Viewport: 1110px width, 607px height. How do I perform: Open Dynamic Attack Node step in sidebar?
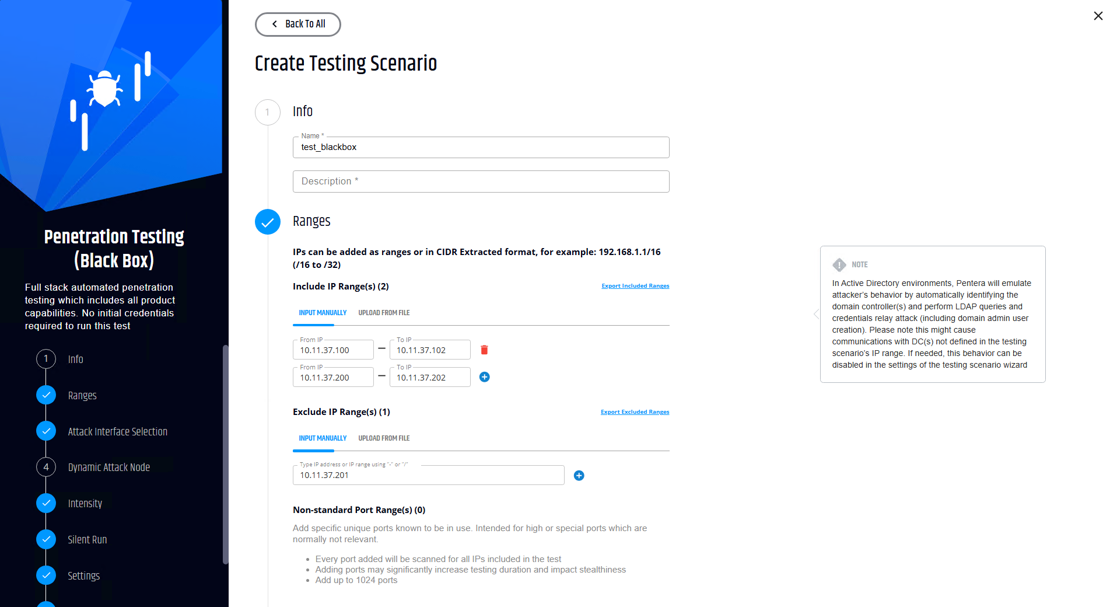108,467
